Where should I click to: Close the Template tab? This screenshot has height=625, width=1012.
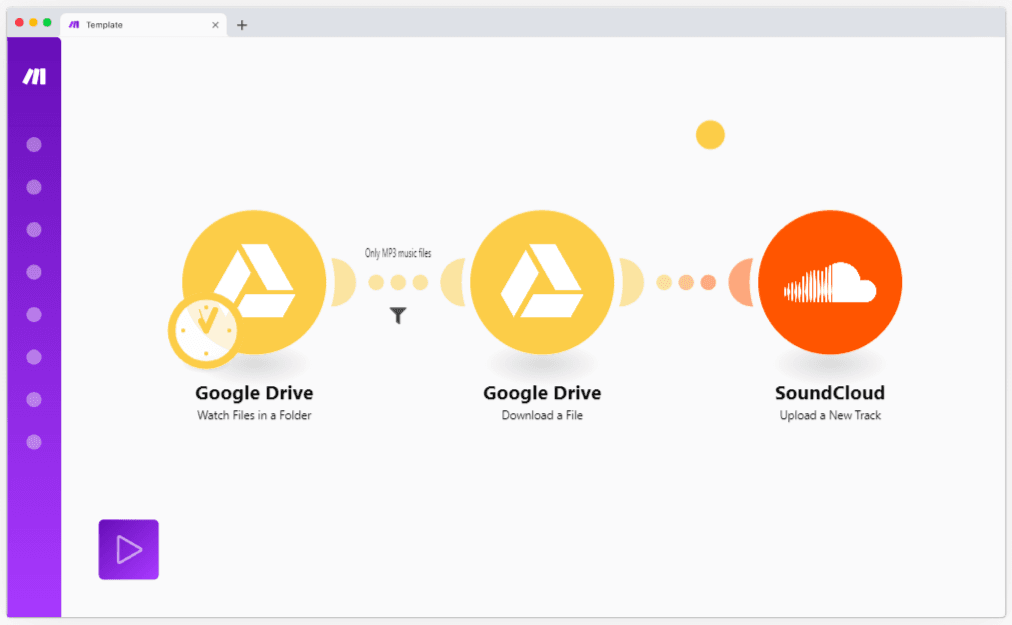coord(215,25)
